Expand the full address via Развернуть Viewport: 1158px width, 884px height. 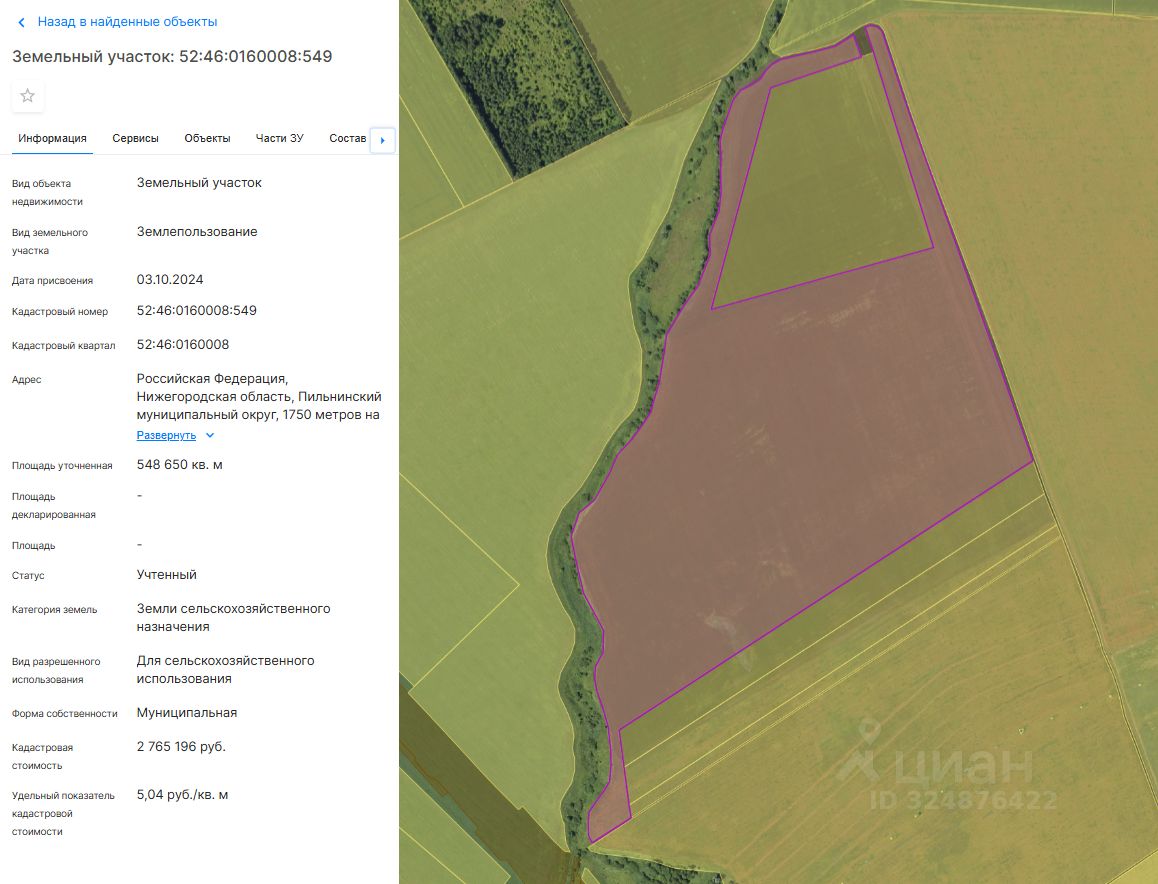166,435
